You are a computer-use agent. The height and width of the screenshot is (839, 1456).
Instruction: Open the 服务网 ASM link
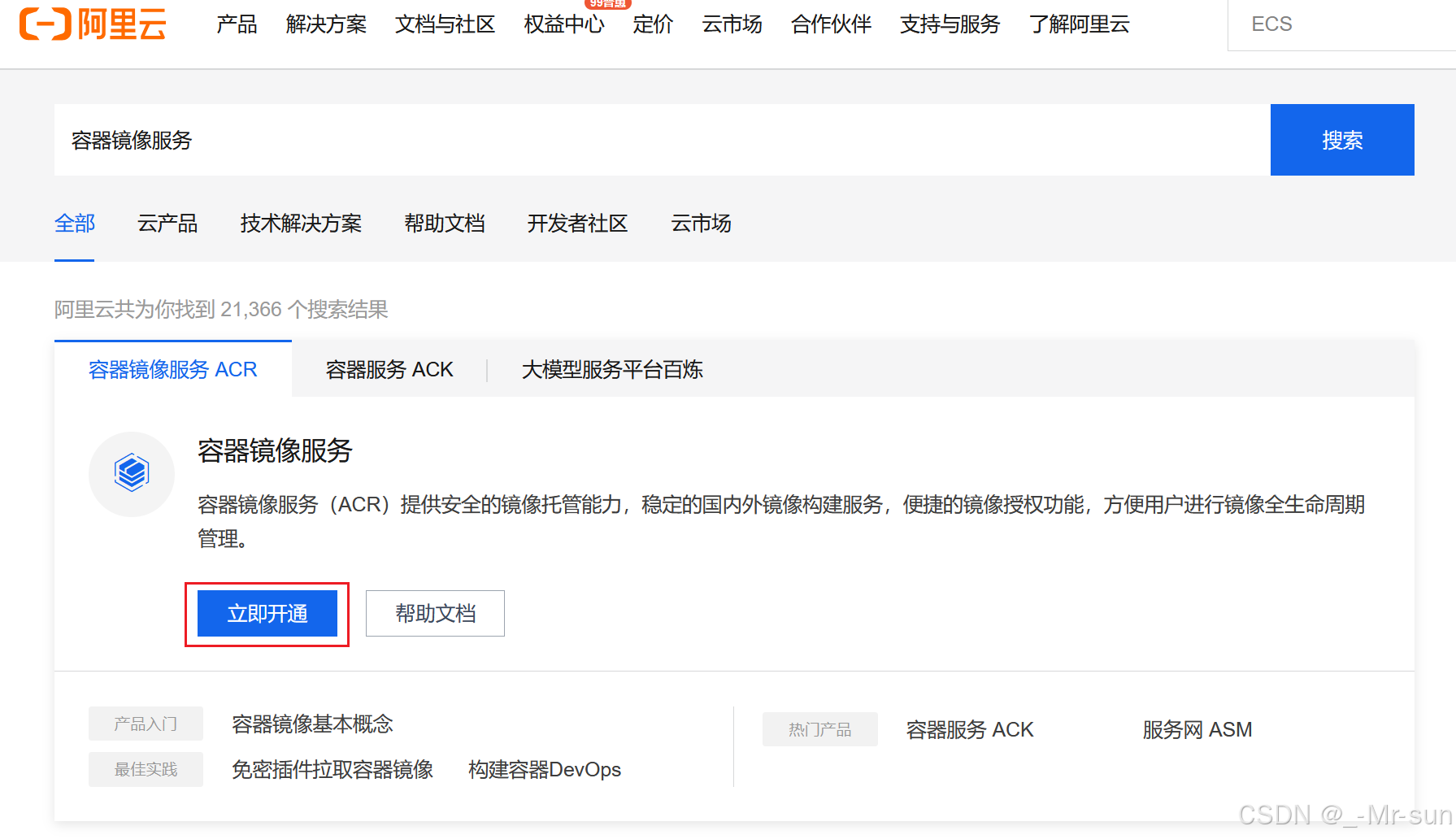point(1197,730)
